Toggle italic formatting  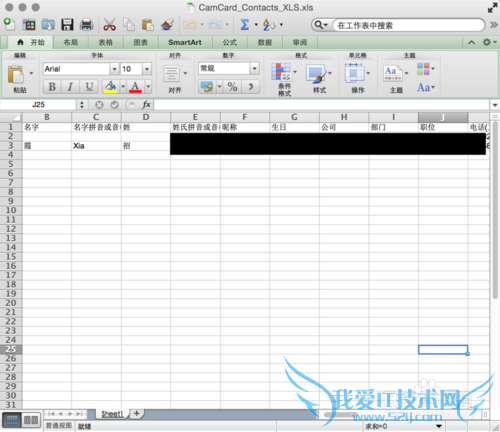[70, 87]
